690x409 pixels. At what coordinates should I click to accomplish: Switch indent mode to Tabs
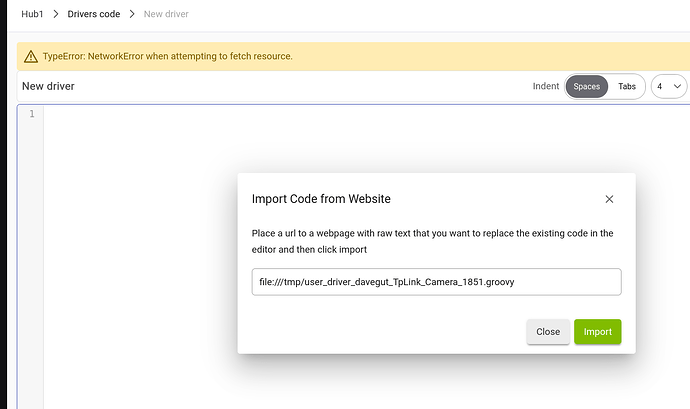(x=626, y=87)
